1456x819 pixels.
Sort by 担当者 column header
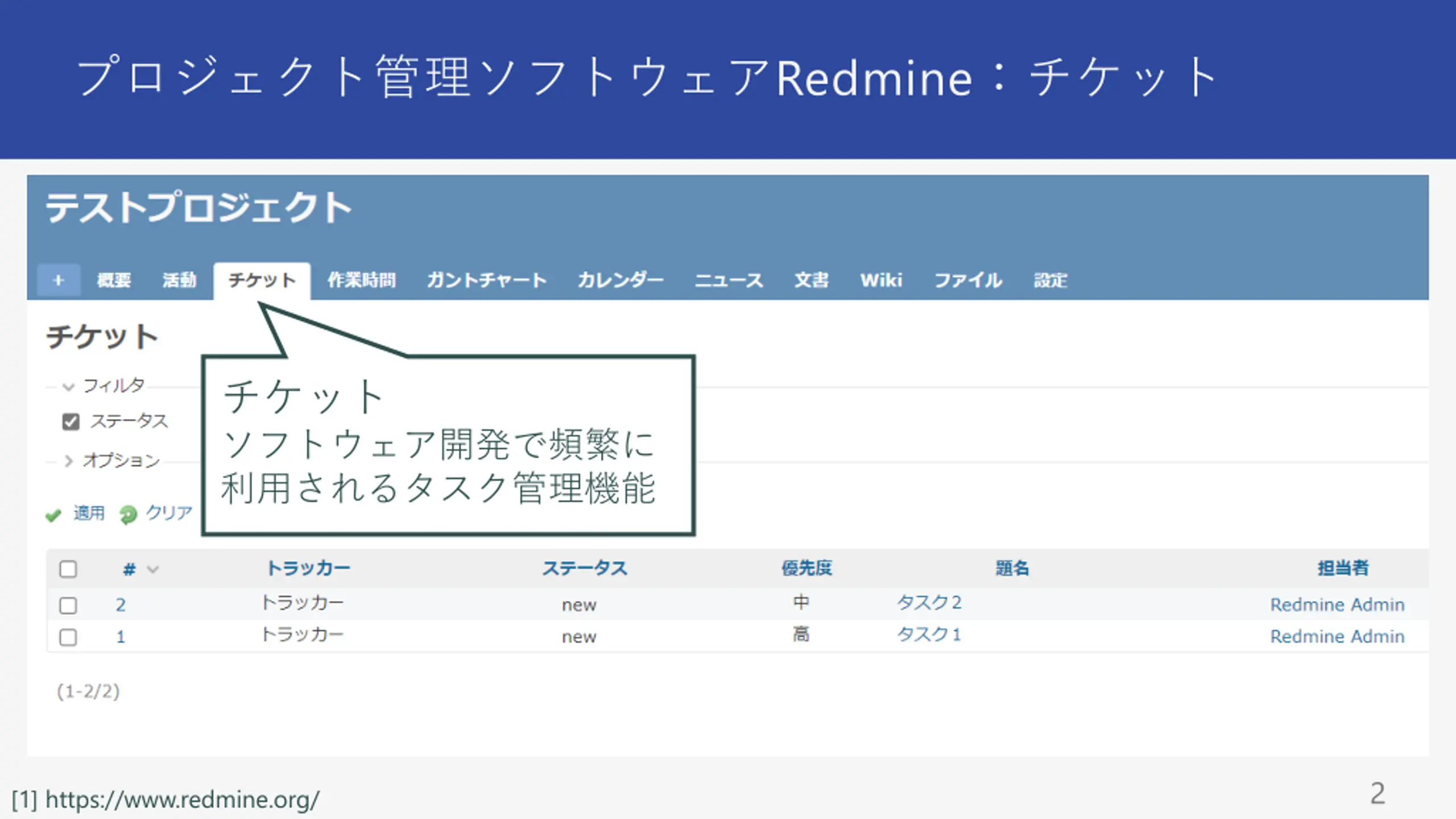(x=1343, y=568)
